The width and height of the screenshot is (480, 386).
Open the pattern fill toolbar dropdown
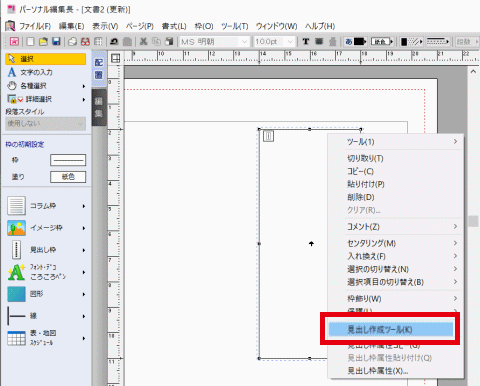coord(411,42)
